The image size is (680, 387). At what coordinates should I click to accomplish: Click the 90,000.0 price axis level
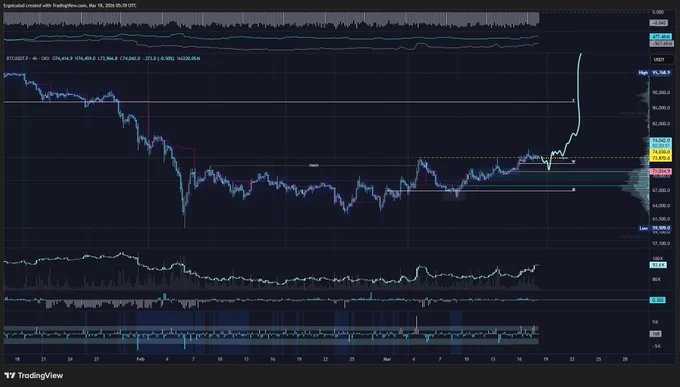[661, 93]
